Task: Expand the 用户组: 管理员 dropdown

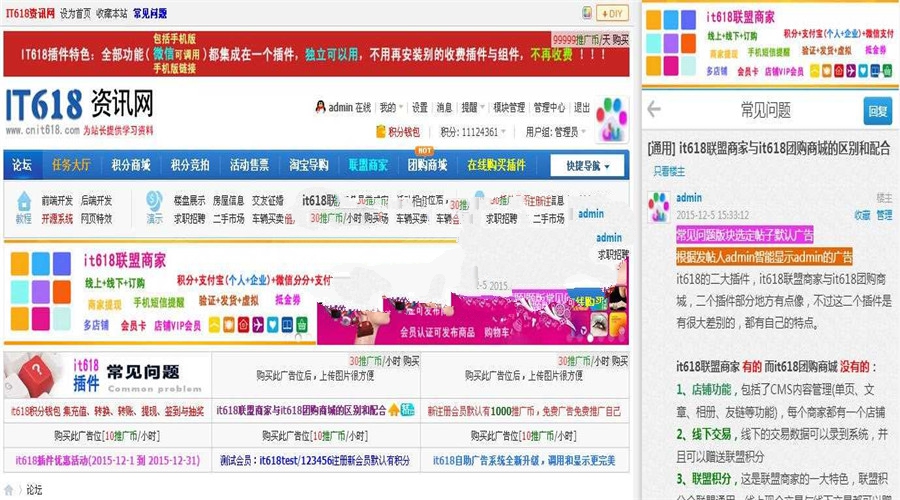Action: pos(555,132)
